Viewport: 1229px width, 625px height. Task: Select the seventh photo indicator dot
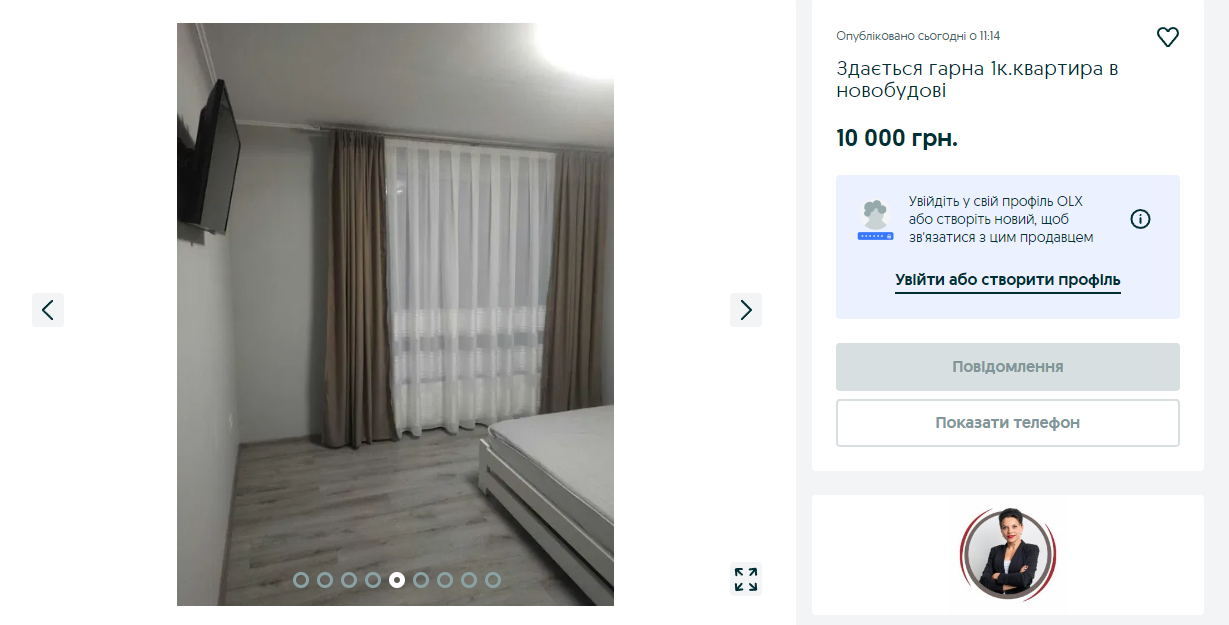pyautogui.click(x=445, y=579)
